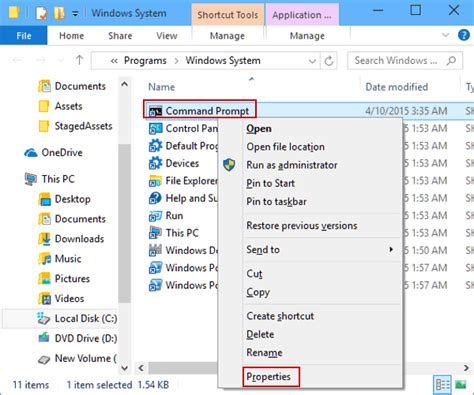Click the New folder quick access toolbar icon
The width and height of the screenshot is (474, 395).
59,13
